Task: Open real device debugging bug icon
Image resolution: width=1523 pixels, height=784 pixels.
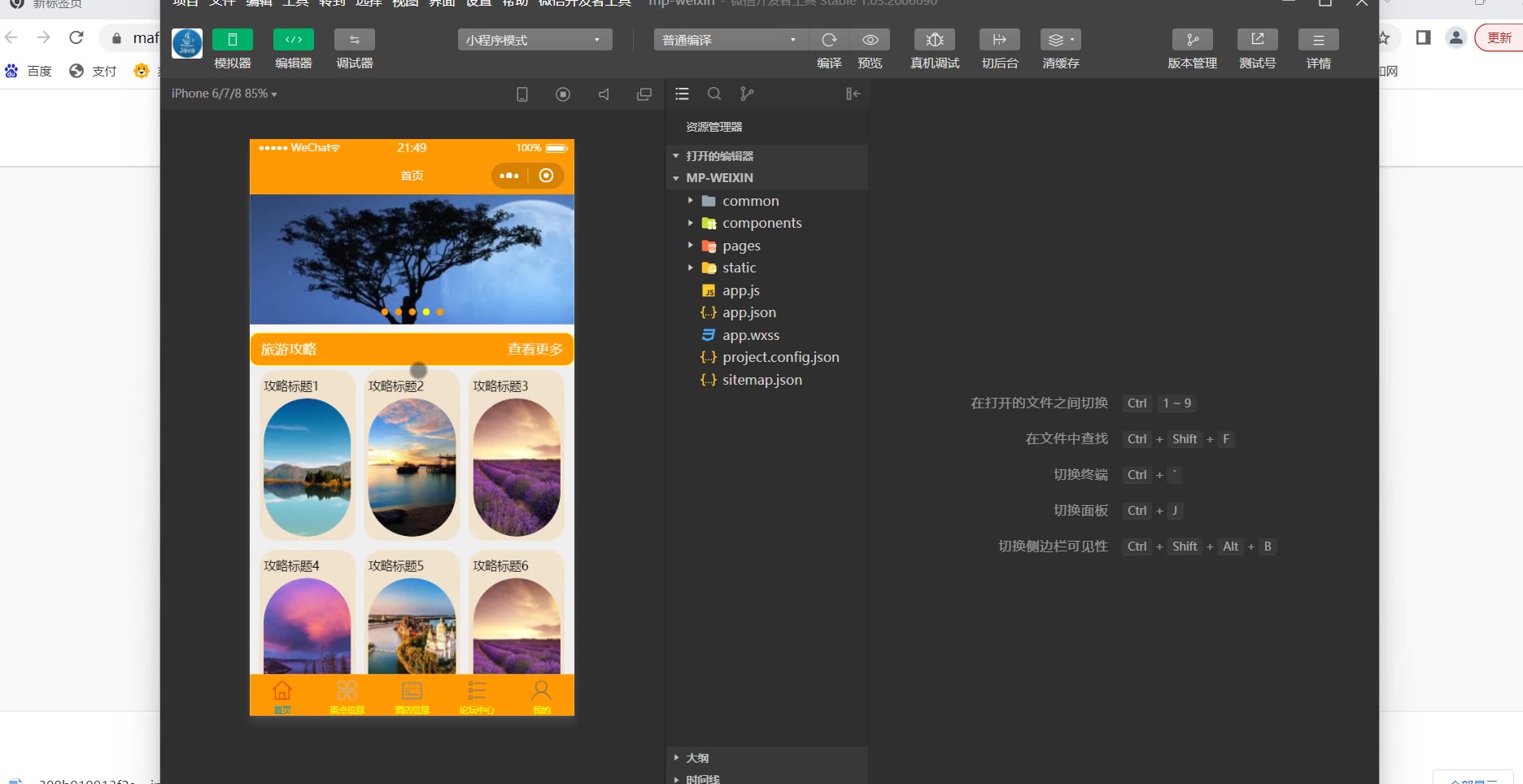Action: point(935,40)
